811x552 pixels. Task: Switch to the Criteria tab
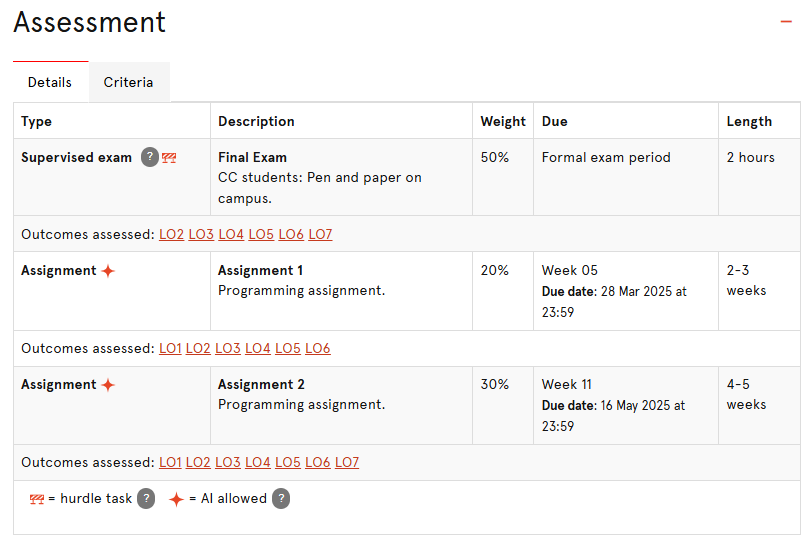[129, 82]
